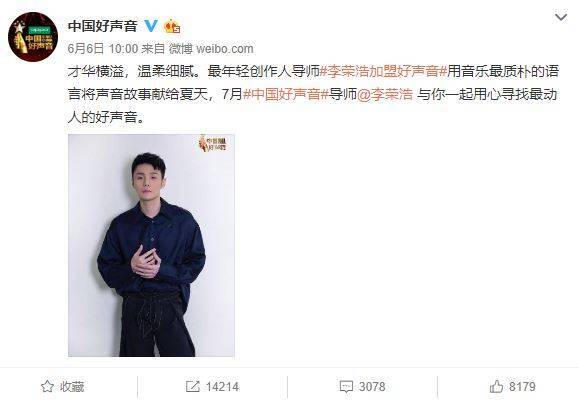Open the @李荣浩 mention link

tap(385, 94)
